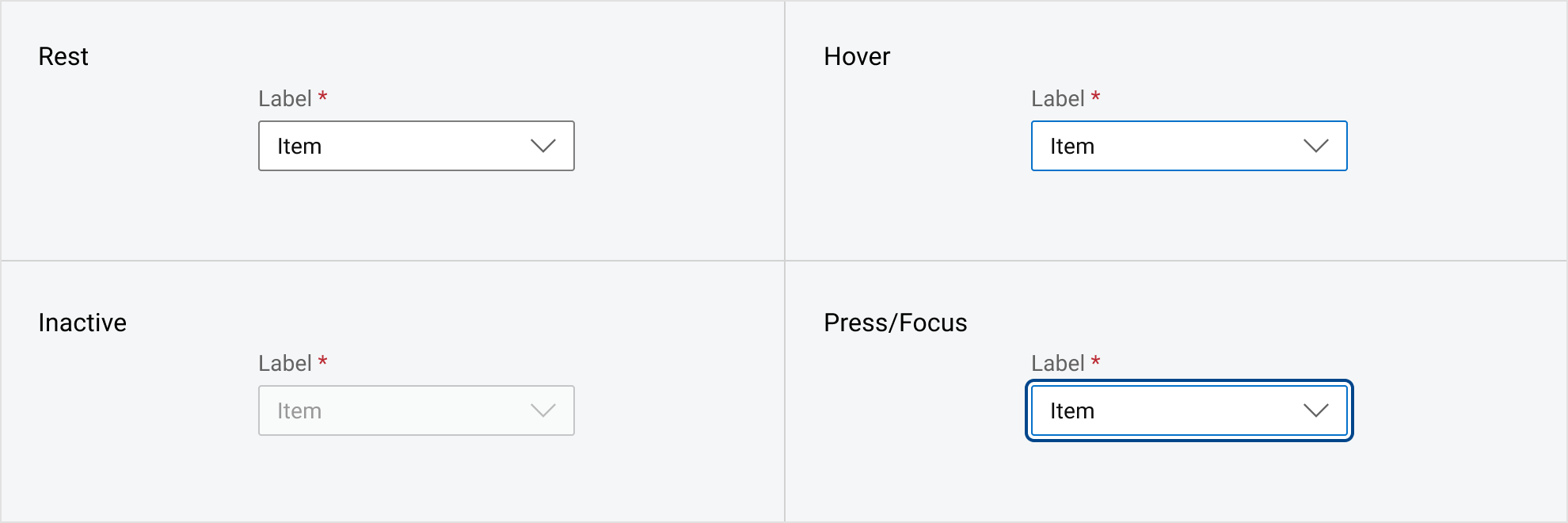Click the chevron icon in the Press/Focus dropdown
Image resolution: width=1568 pixels, height=523 pixels.
(x=1315, y=410)
